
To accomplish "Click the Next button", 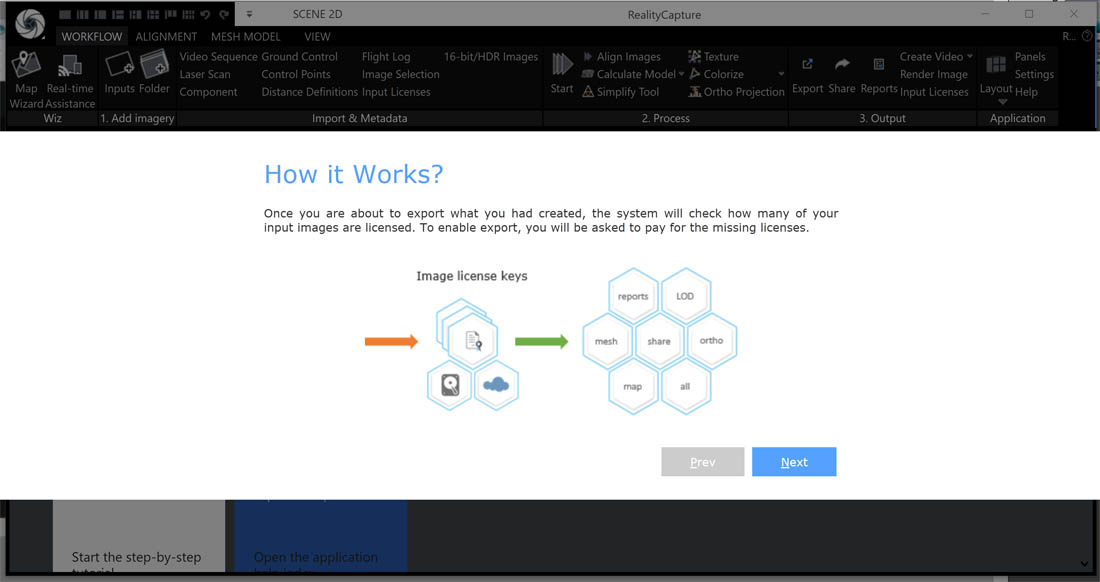I will [x=794, y=462].
